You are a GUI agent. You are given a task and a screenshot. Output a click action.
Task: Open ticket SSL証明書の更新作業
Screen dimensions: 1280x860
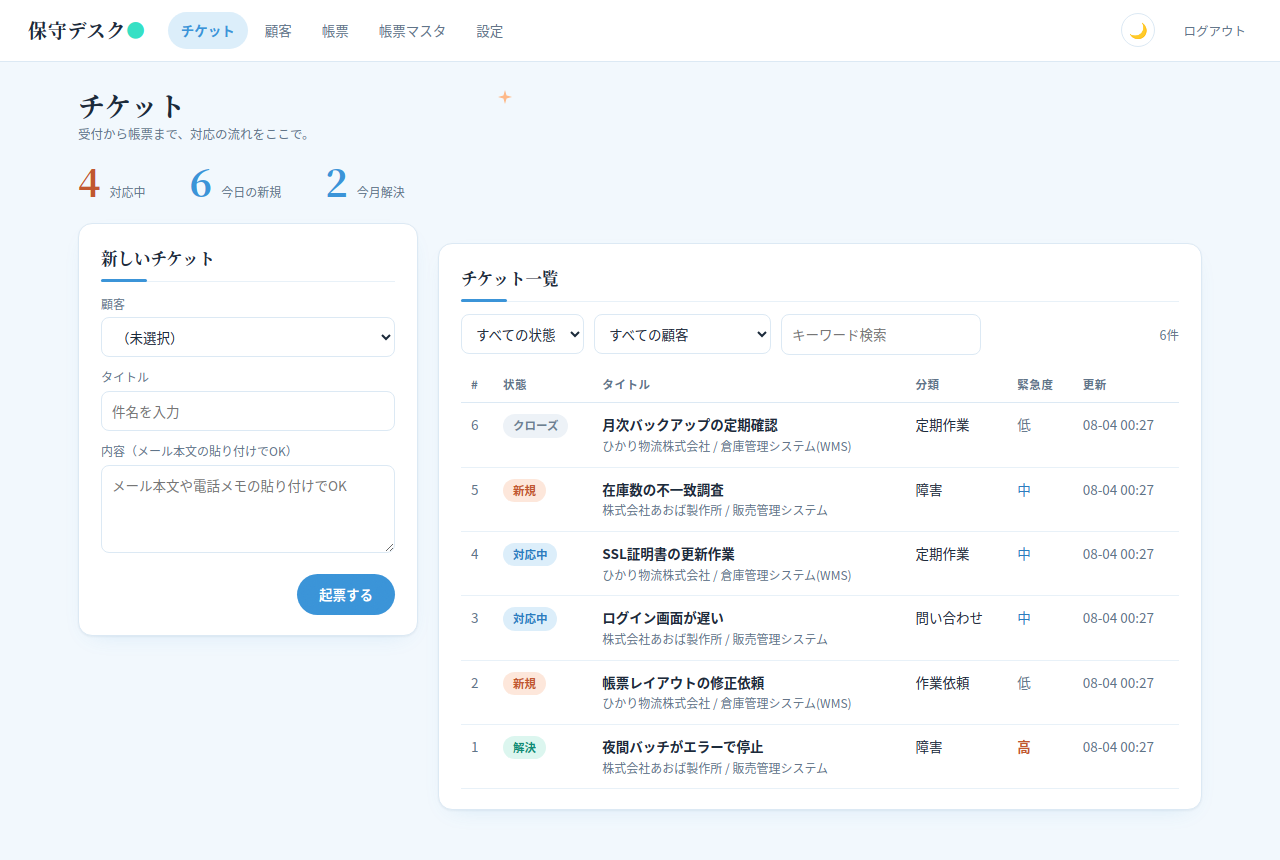(668, 554)
